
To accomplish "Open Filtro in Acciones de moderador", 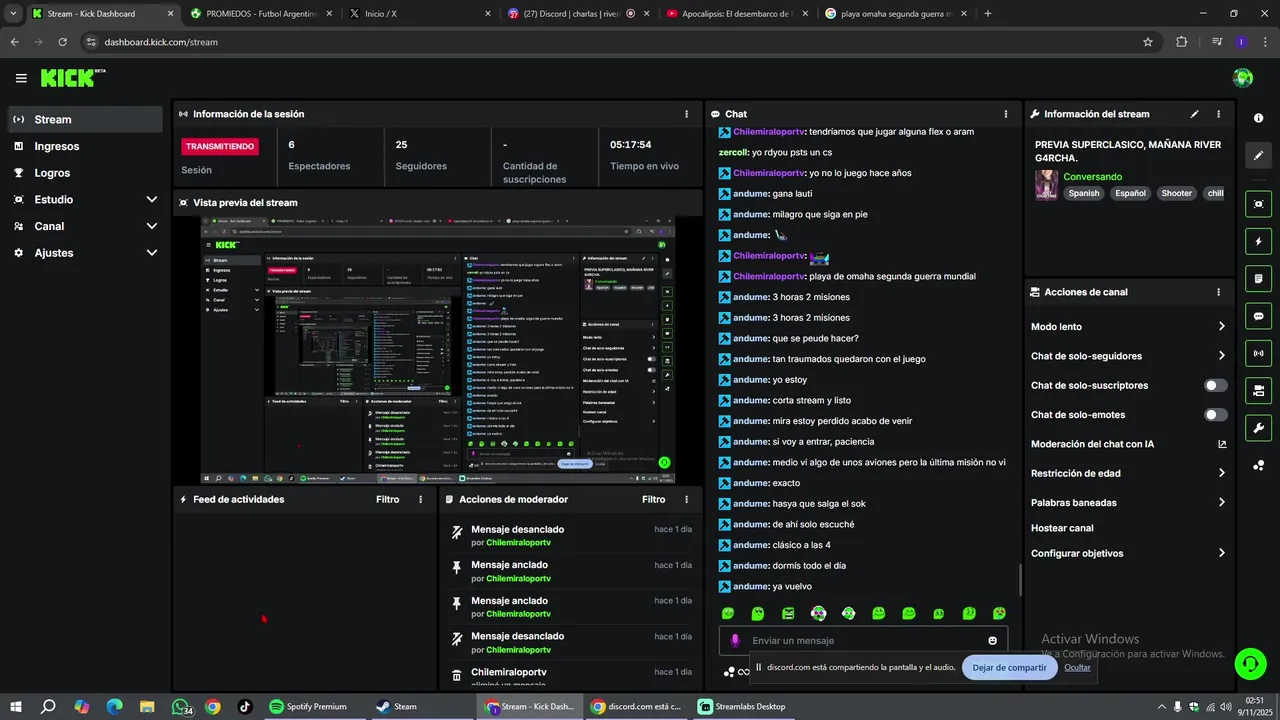I will [x=653, y=499].
